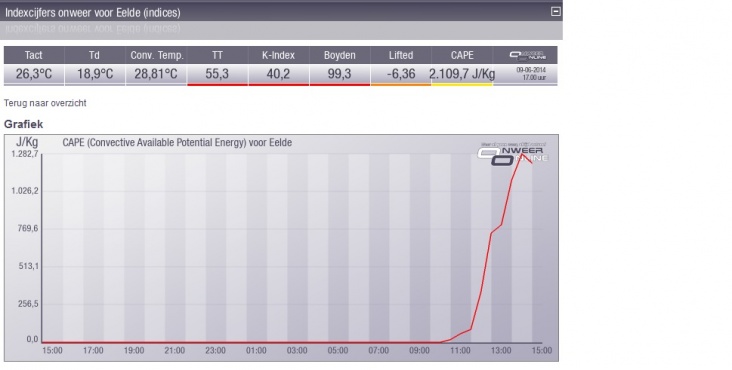This screenshot has width=732, height=370.
Task: Select the Tact column header
Action: (x=34, y=55)
